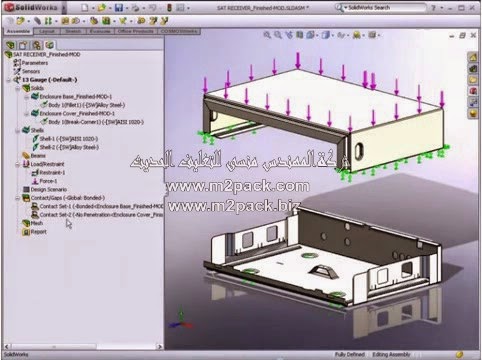This screenshot has width=482, height=360.
Task: Click the Hide/Show Items glasses icon
Action: point(341,35)
